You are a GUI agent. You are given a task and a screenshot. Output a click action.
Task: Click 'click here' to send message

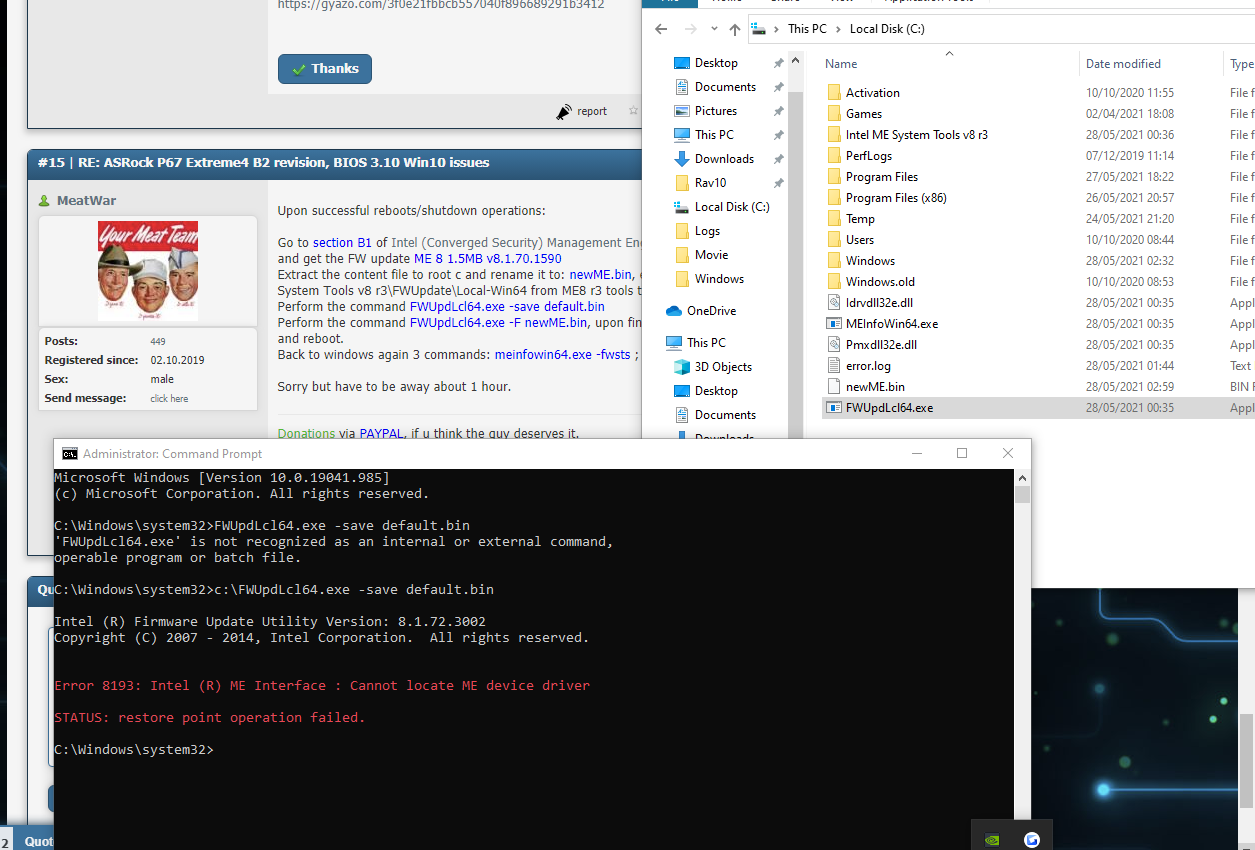(x=169, y=399)
